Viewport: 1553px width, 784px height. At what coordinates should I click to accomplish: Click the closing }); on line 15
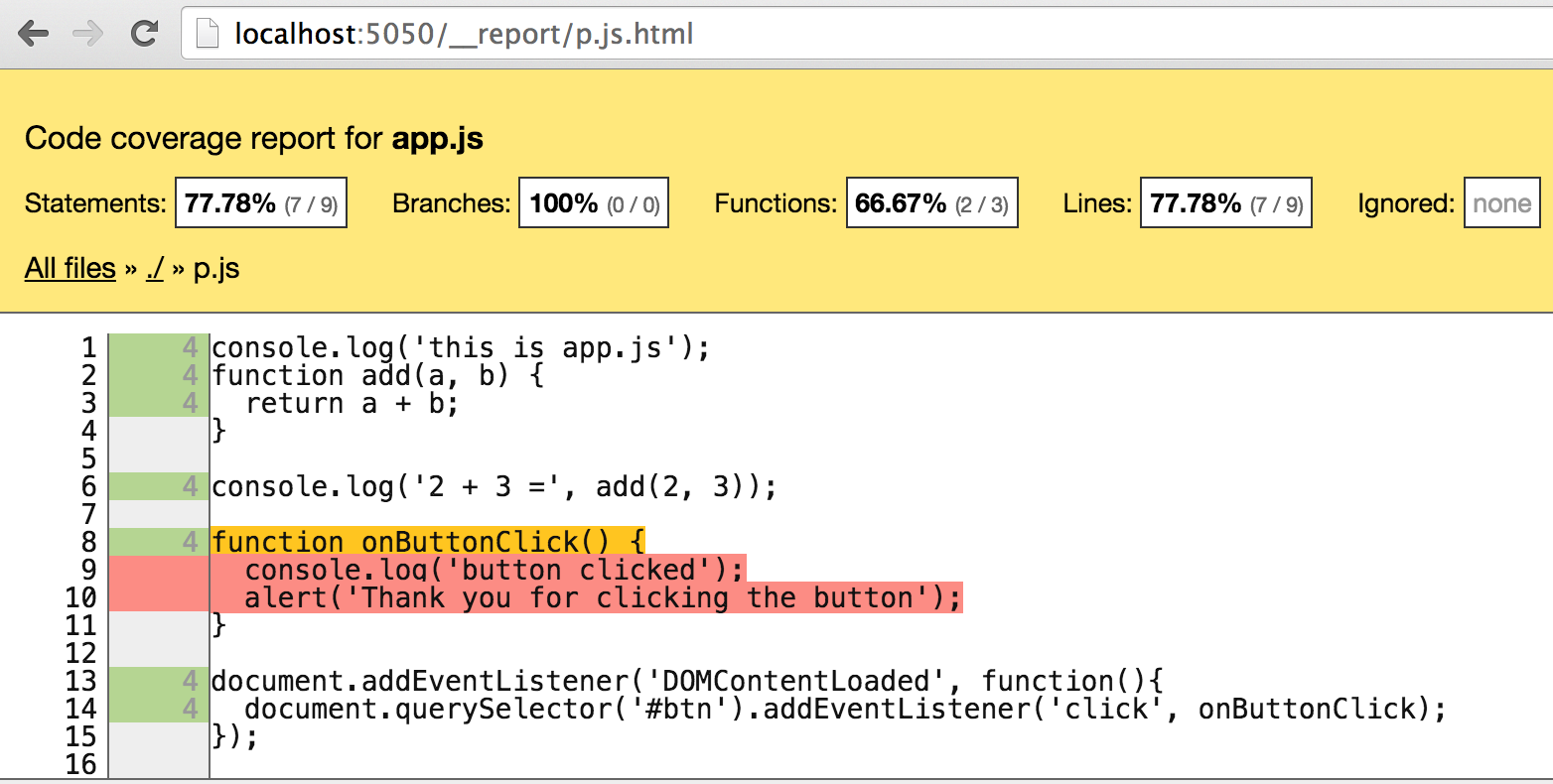click(x=235, y=736)
